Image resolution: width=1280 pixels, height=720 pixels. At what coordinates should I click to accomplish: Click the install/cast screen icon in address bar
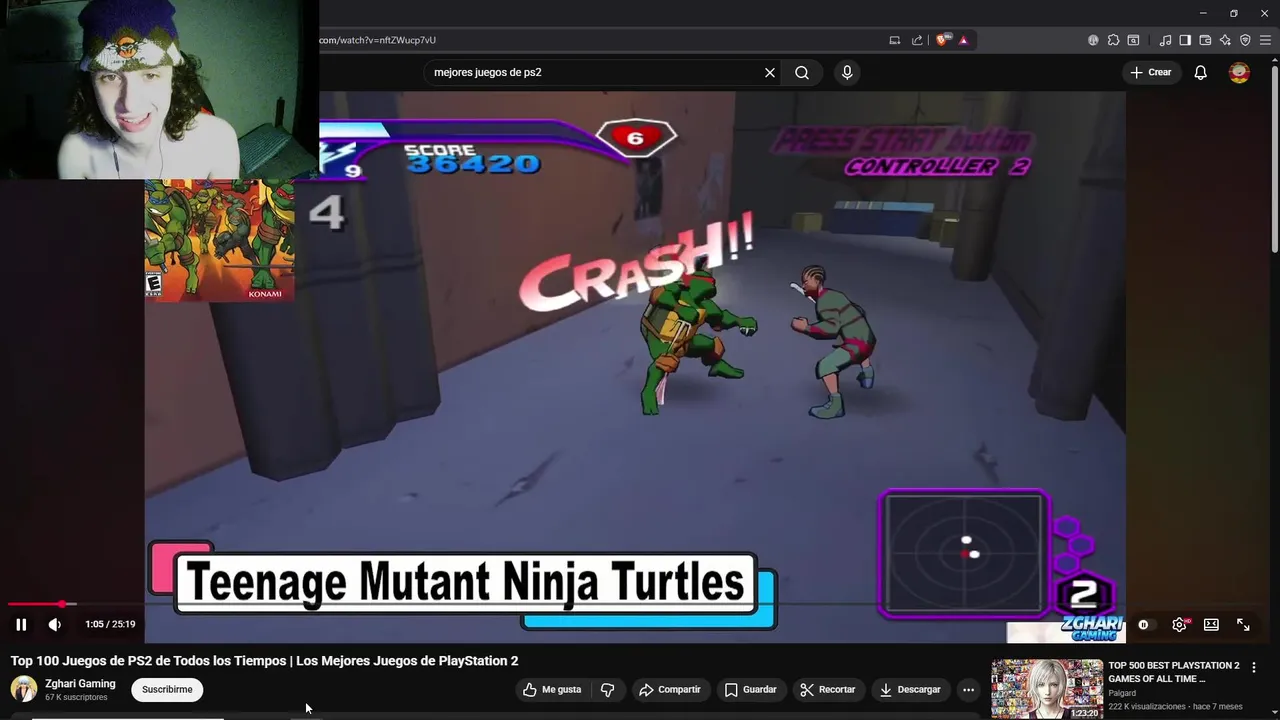click(x=895, y=40)
